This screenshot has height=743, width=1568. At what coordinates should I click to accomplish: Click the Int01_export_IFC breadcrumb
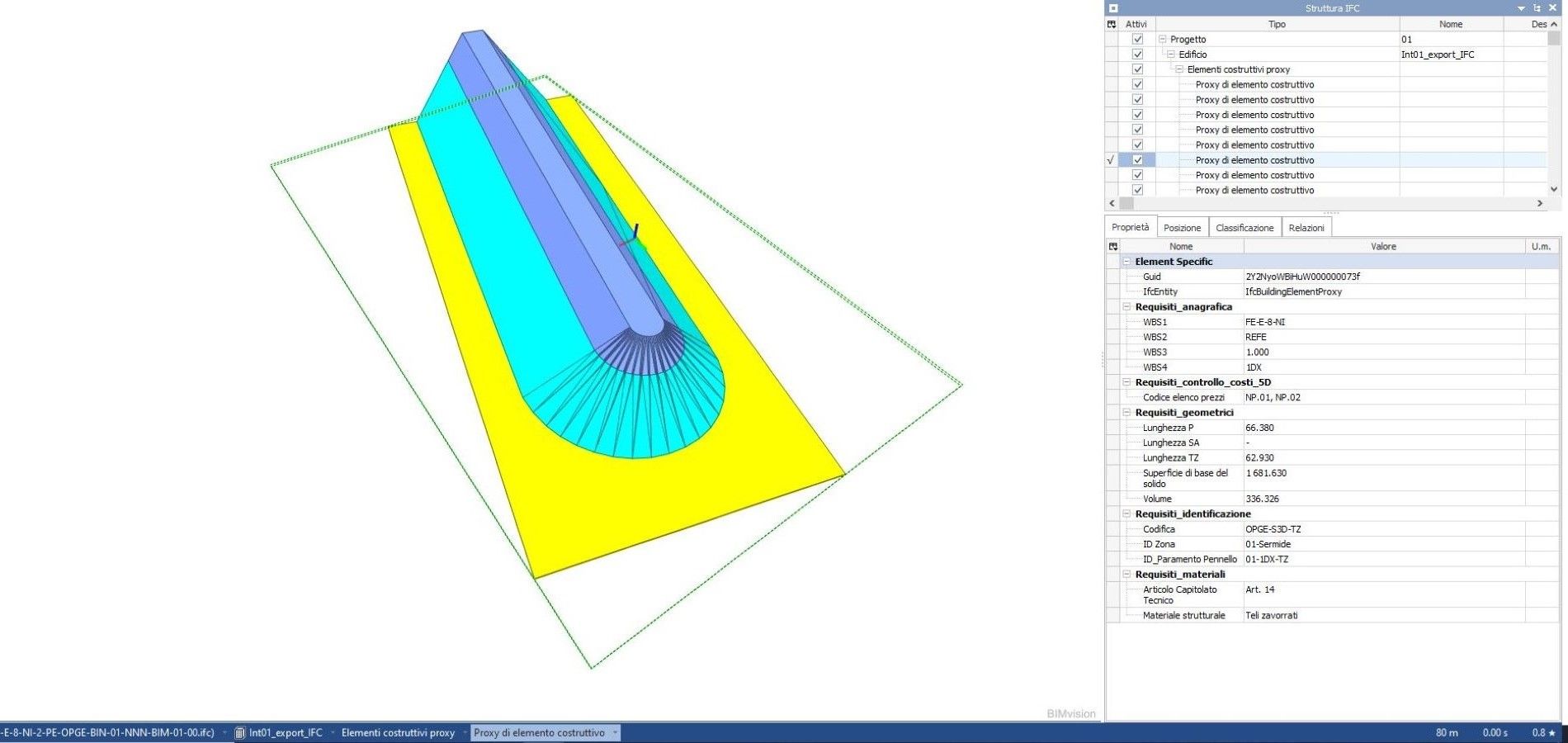click(286, 732)
